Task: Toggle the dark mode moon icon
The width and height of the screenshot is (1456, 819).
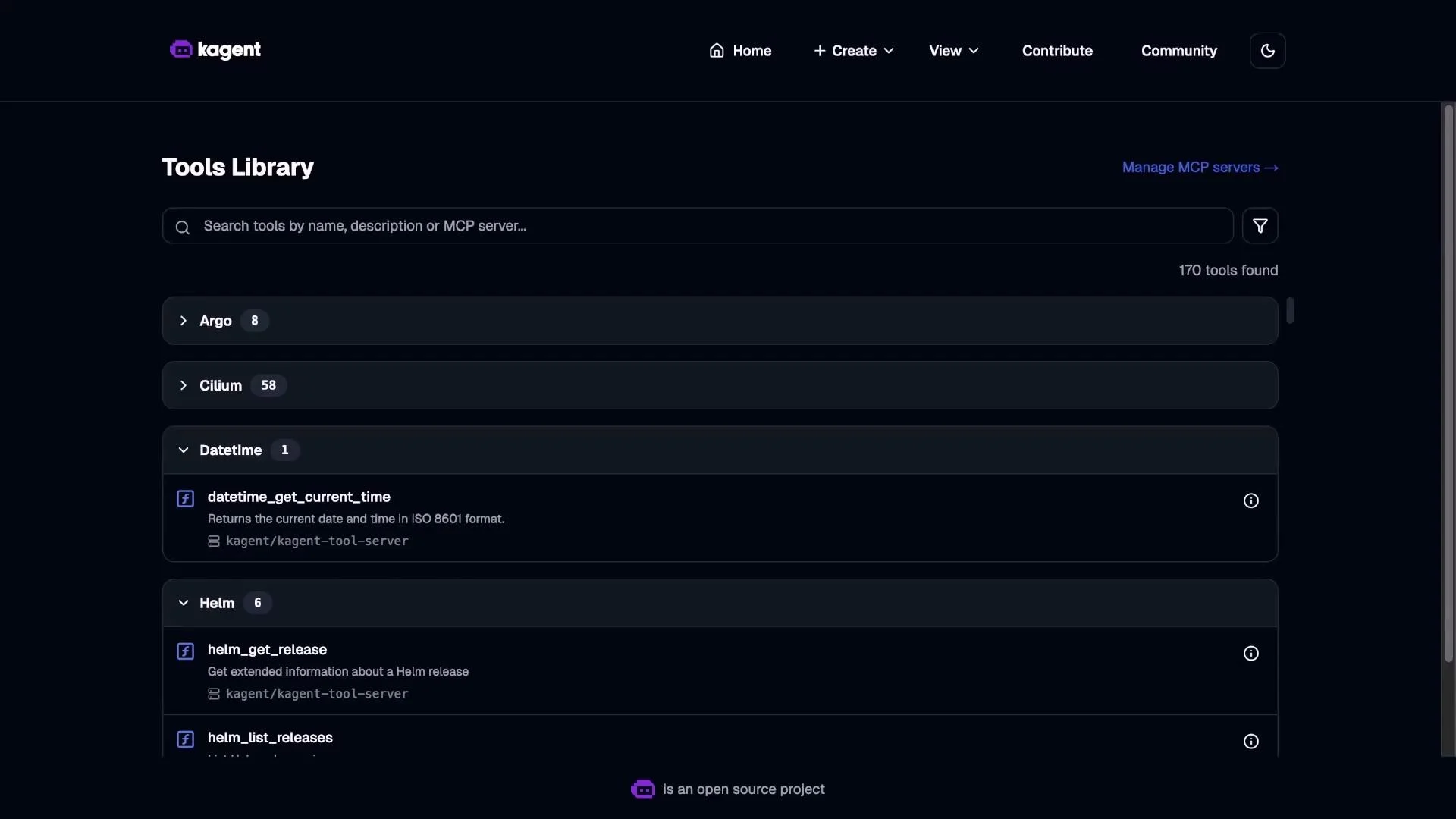Action: [x=1267, y=51]
